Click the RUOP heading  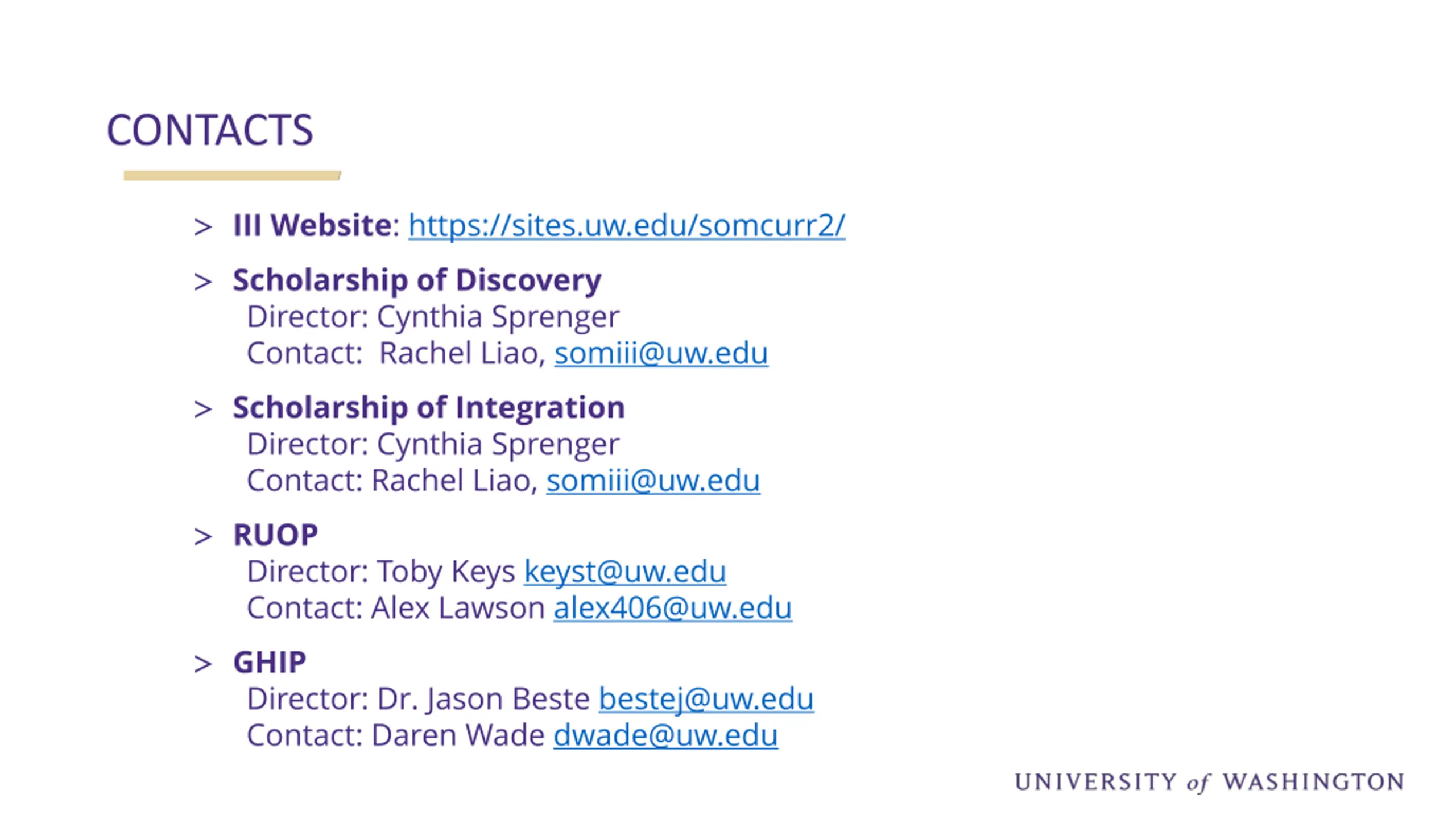[x=276, y=535]
